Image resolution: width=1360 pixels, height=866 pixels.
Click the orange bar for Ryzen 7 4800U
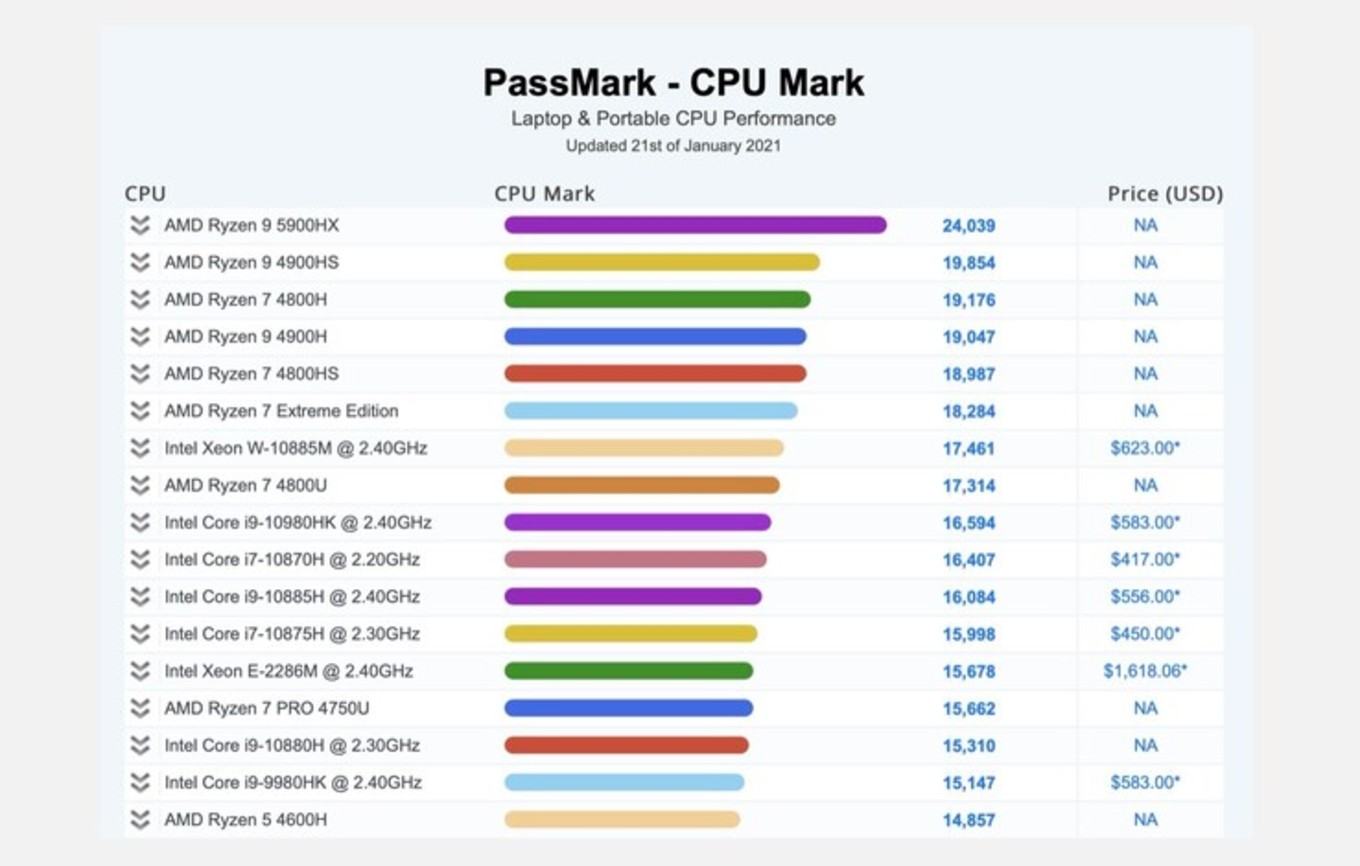click(642, 485)
